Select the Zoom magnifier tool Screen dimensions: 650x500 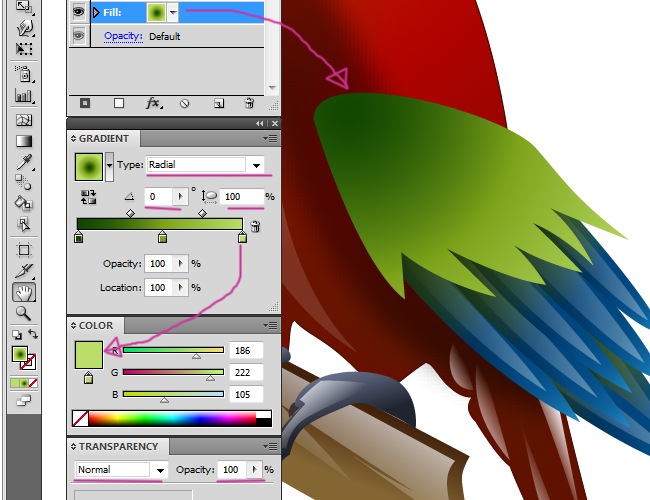coord(24,314)
